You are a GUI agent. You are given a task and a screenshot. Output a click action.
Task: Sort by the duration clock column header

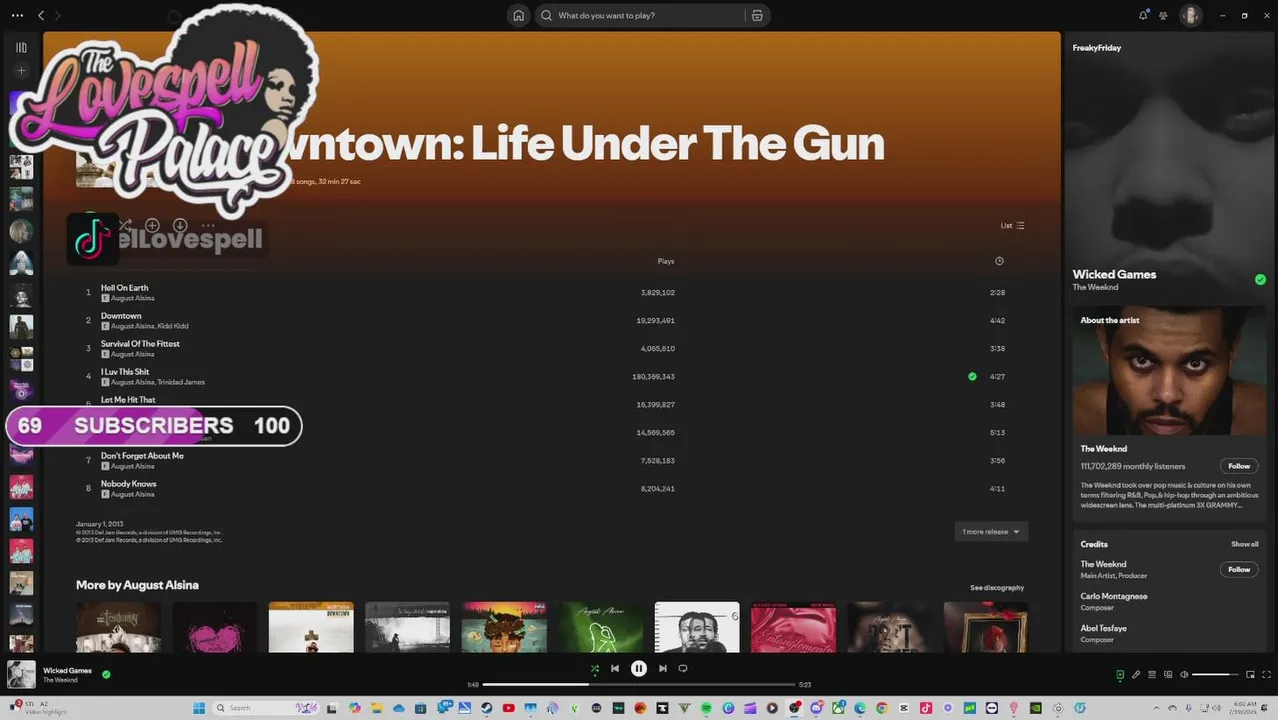pos(999,261)
